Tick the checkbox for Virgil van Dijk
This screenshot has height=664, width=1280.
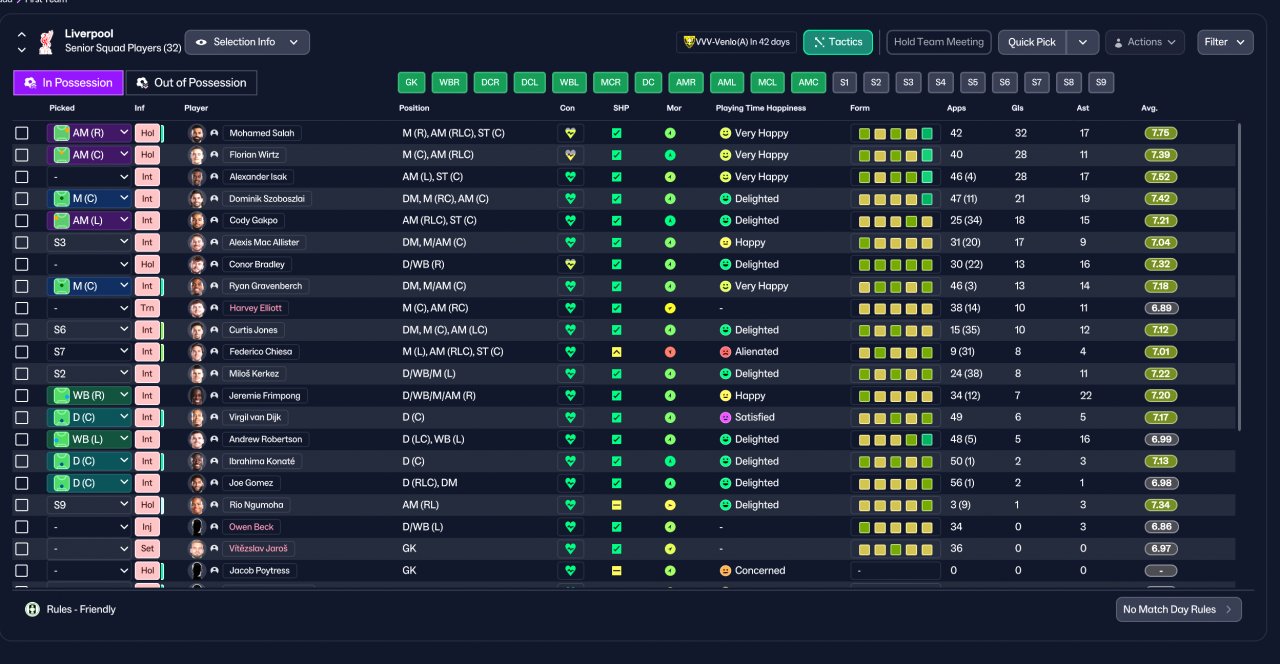point(22,418)
